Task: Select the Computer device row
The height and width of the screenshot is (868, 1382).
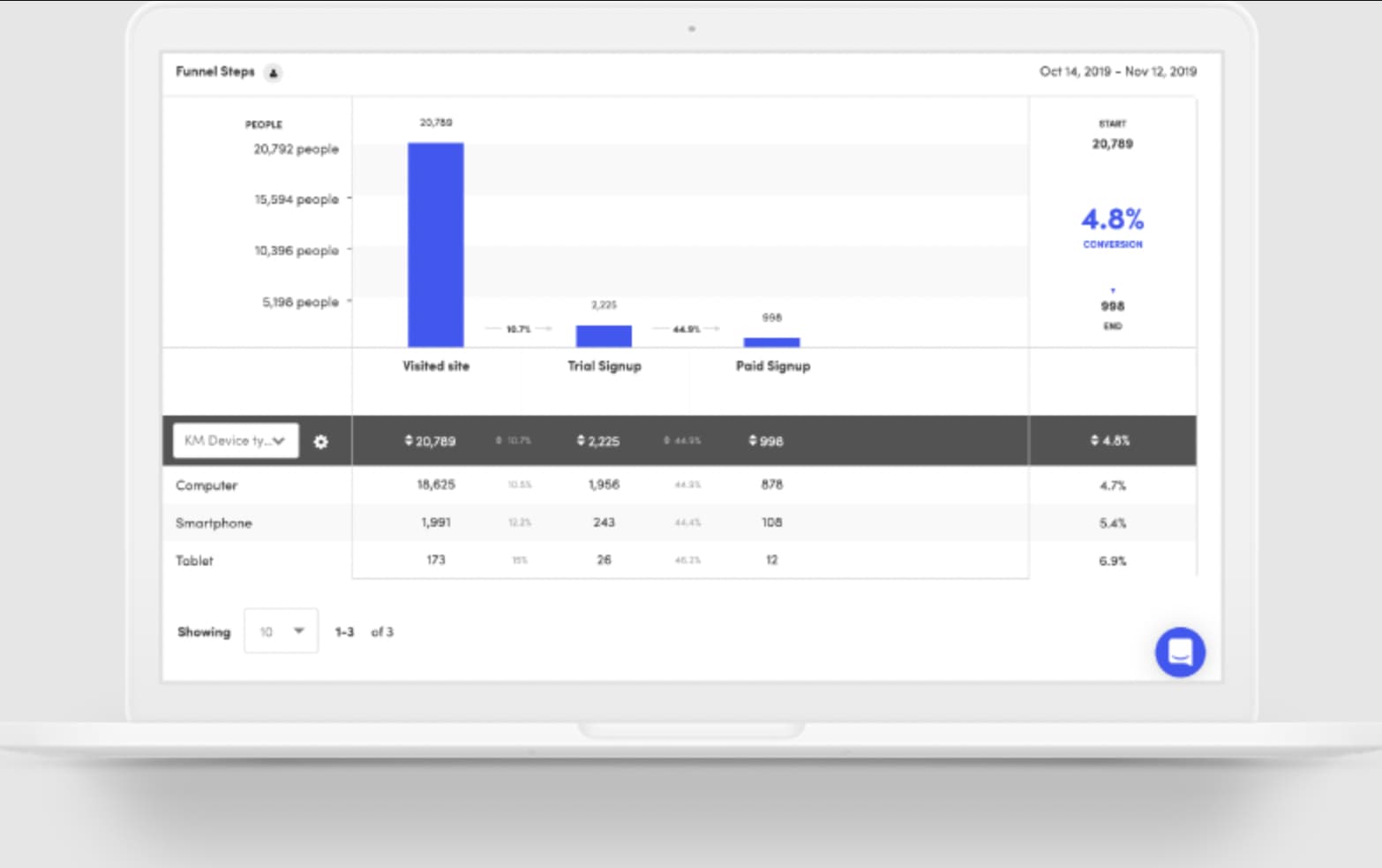Action: click(x=207, y=485)
